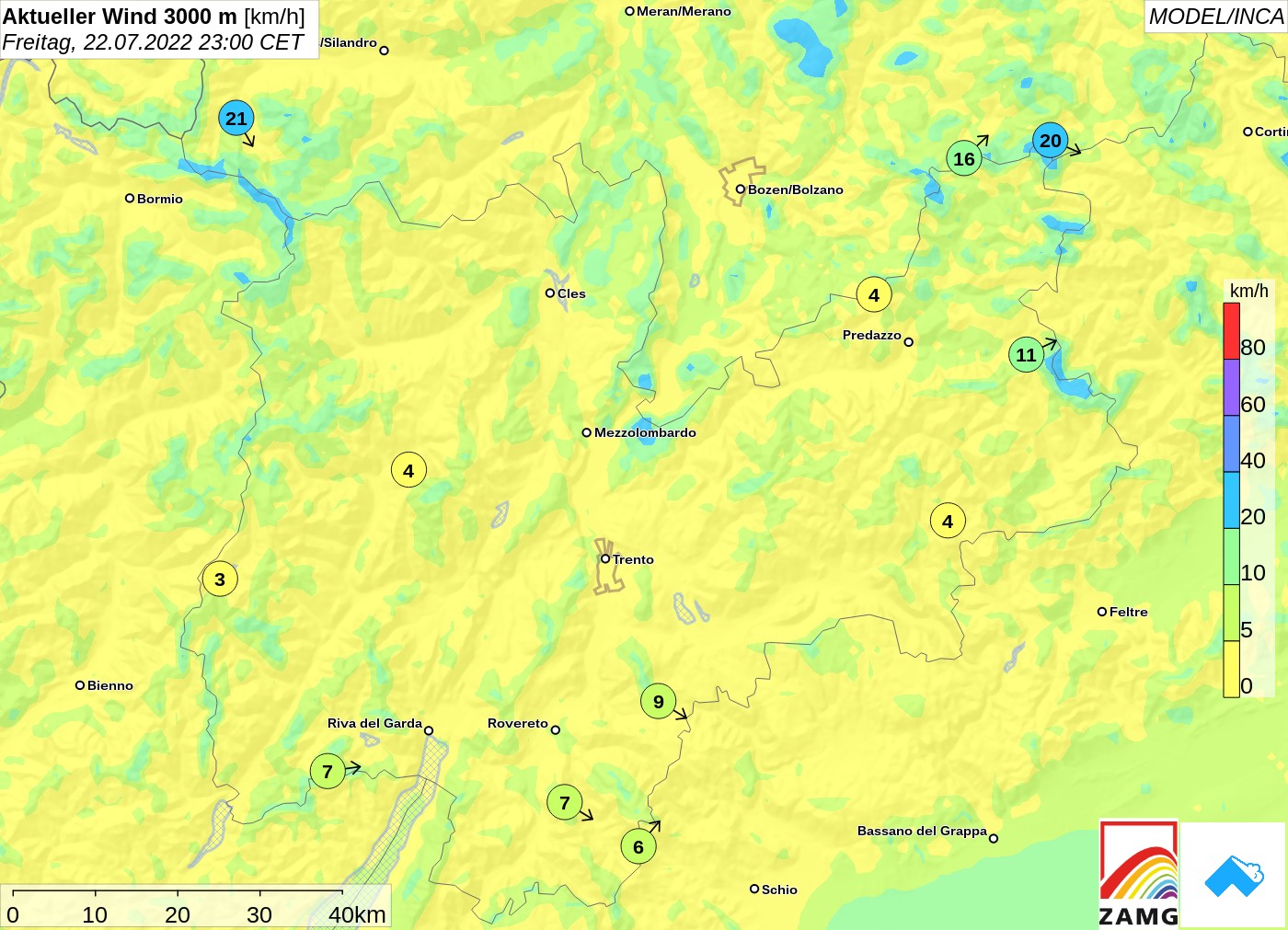Image resolution: width=1288 pixels, height=930 pixels.
Task: Click the red 80 km/h legend swatch
Action: point(1231,331)
